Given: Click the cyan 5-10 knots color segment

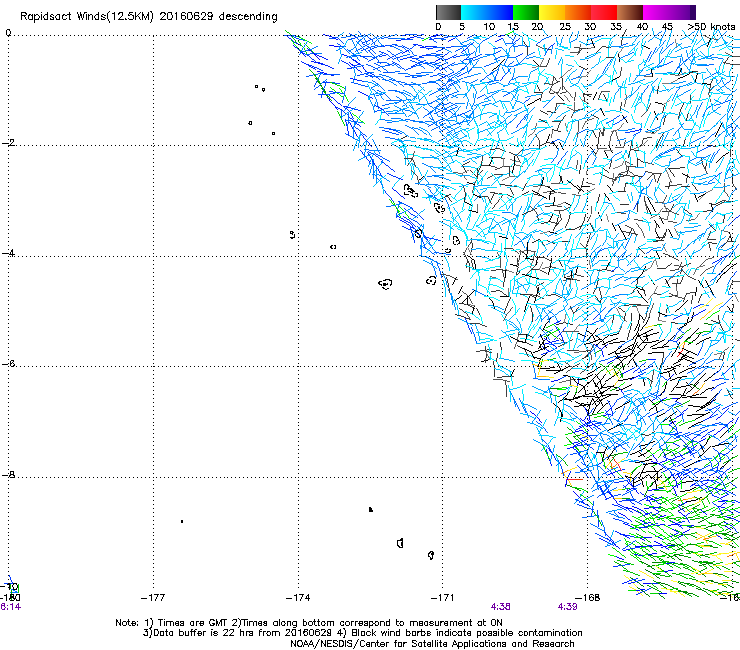Looking at the screenshot, I should 474,12.
